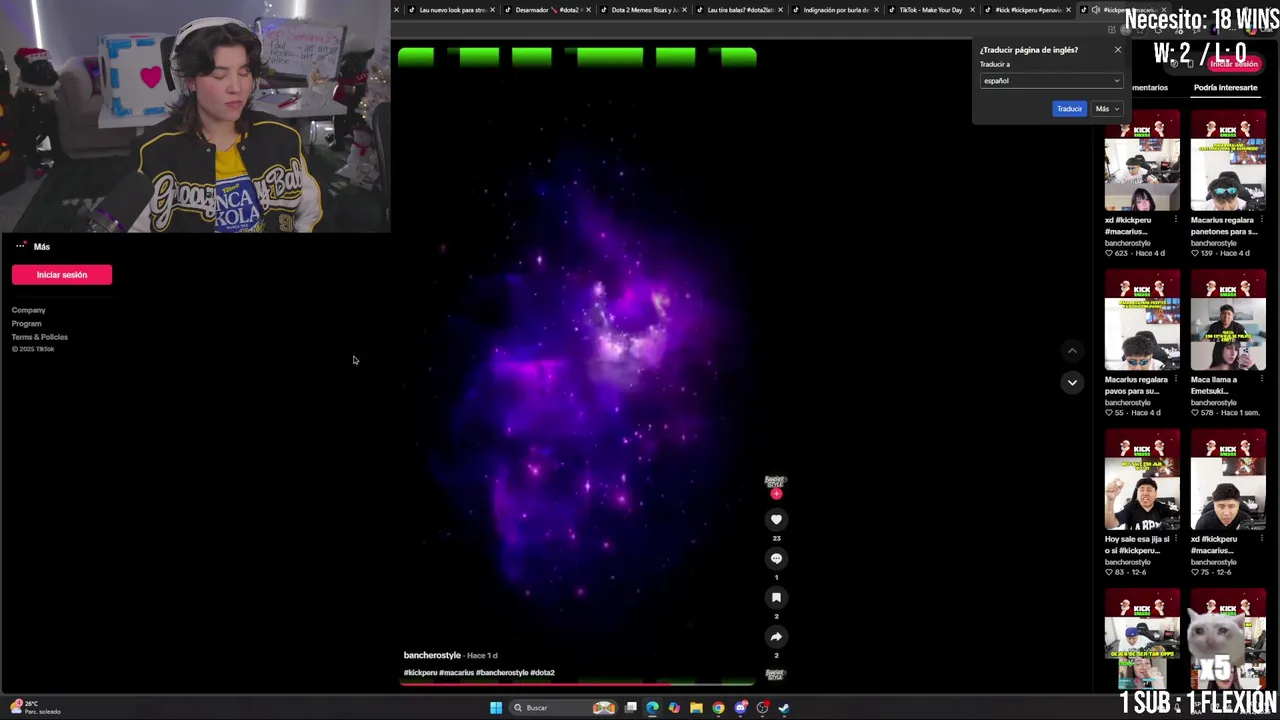The height and width of the screenshot is (720, 1280).
Task: Open 'Hoy sale esa jija' video thumbnail
Action: (1142, 481)
